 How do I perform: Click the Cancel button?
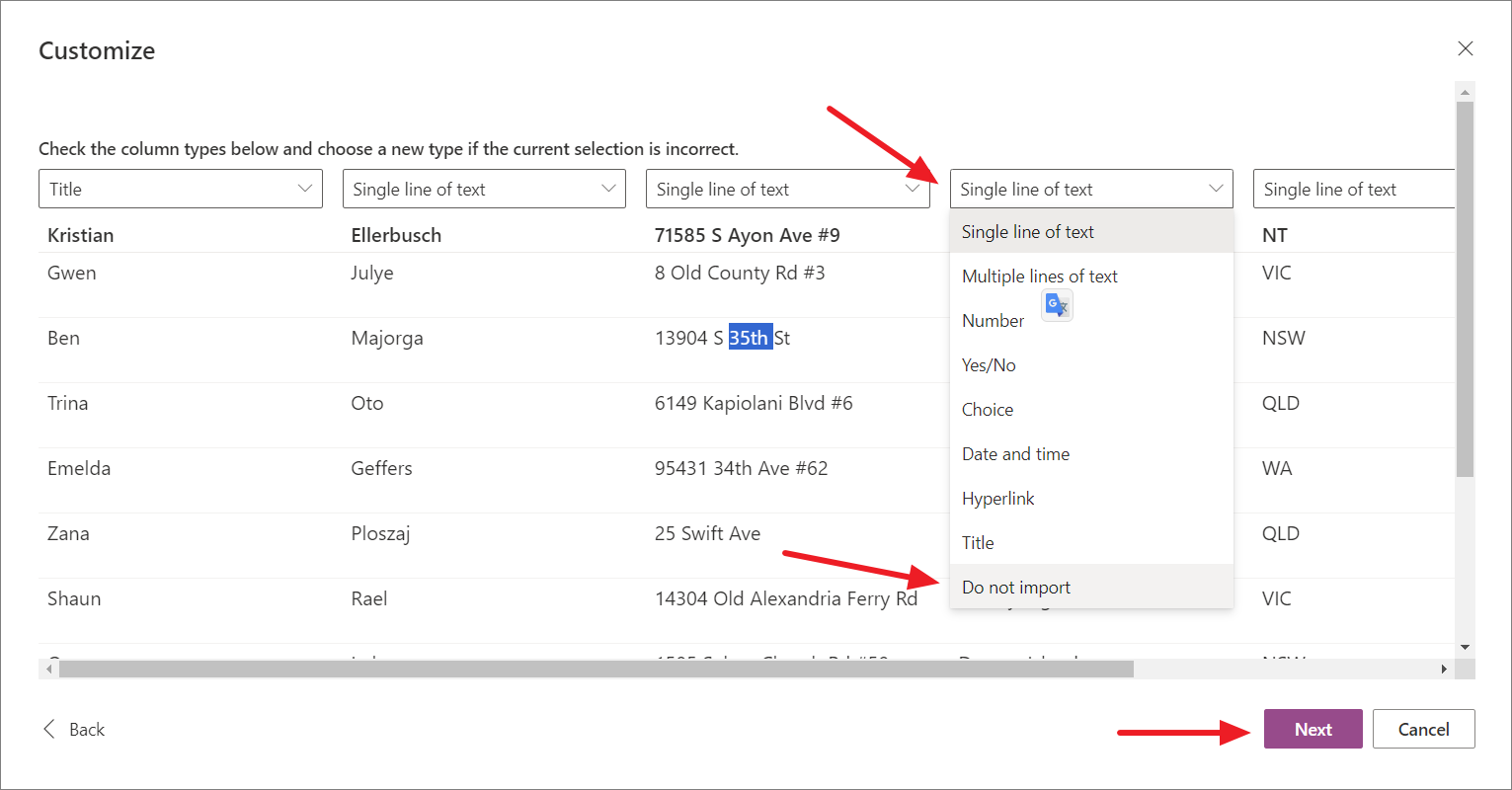tap(1424, 729)
